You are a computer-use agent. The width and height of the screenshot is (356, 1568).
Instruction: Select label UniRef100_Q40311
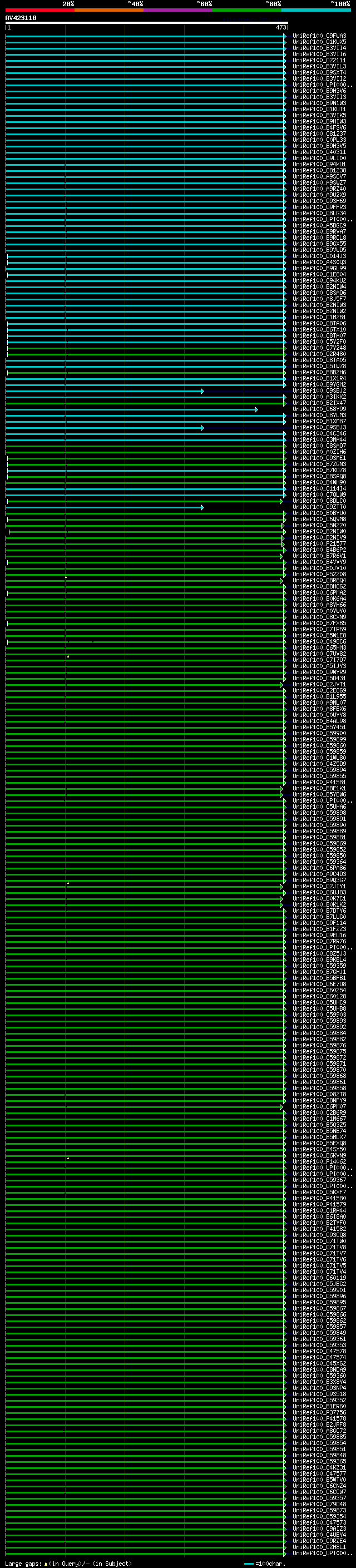tap(319, 152)
